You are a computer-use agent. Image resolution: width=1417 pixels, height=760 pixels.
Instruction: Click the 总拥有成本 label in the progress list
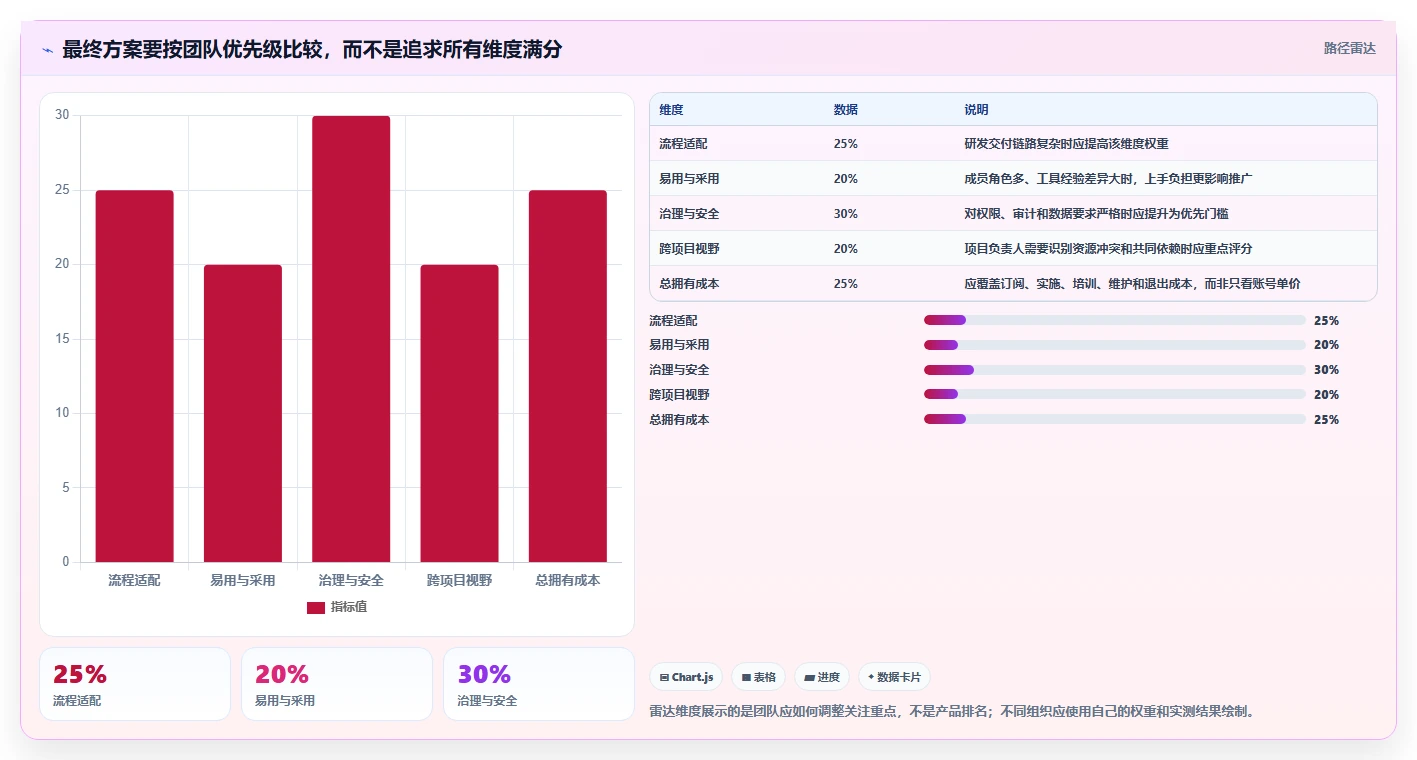click(679, 420)
